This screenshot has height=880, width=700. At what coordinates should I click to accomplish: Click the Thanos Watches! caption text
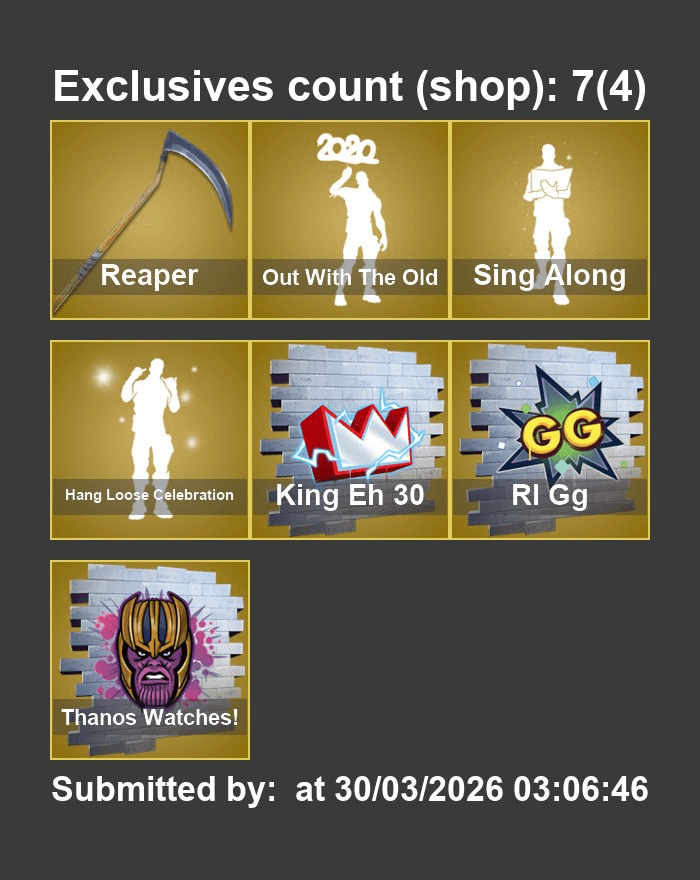coord(150,717)
